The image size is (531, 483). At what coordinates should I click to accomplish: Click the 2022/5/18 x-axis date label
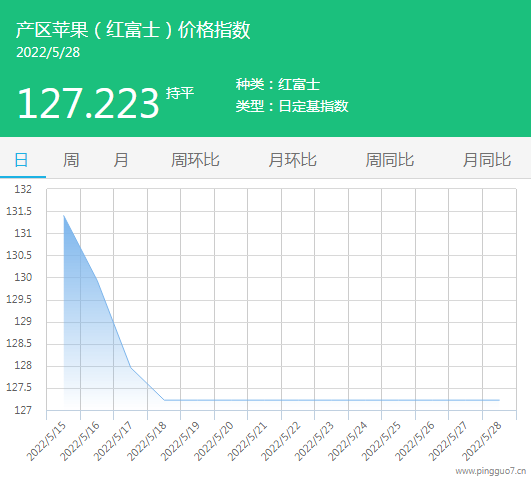147,441
